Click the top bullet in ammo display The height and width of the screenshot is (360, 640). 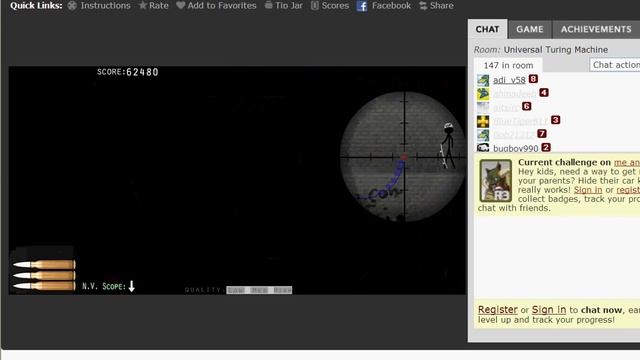pos(44,264)
